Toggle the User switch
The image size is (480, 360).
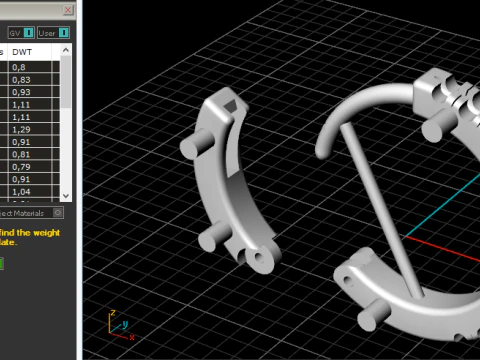tap(53, 33)
